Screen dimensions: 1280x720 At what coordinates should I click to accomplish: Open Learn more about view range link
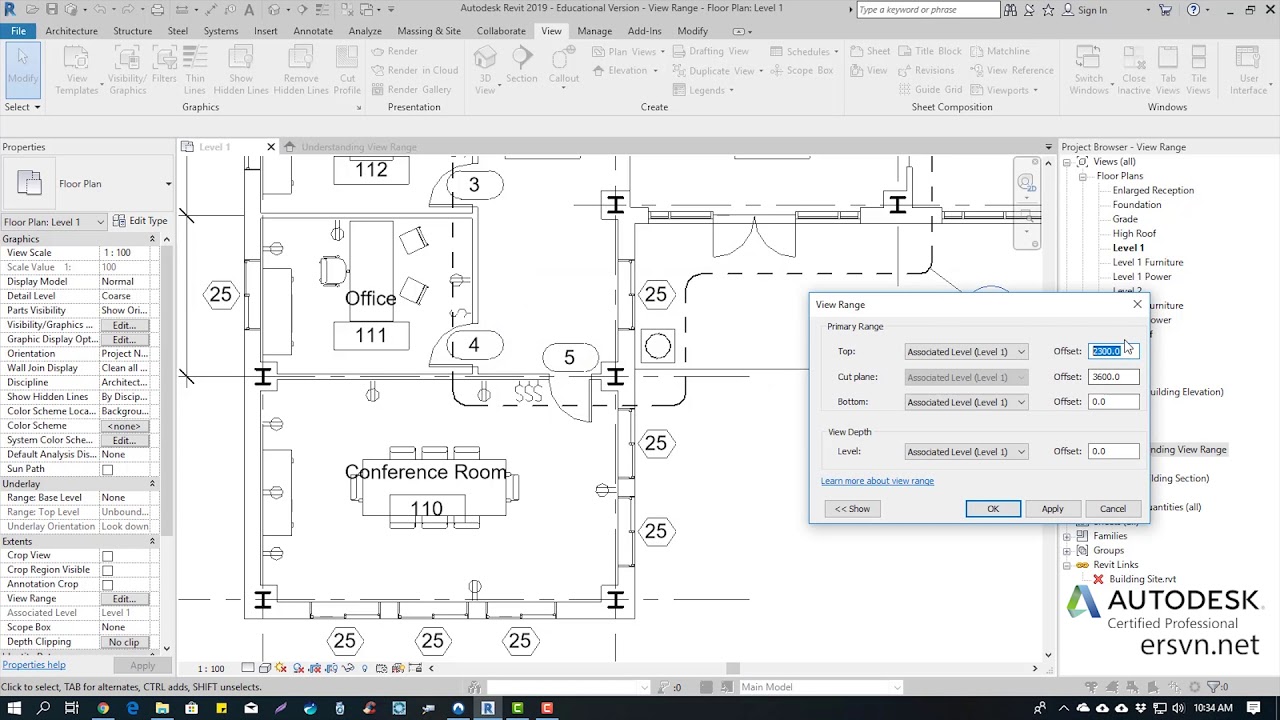point(877,481)
